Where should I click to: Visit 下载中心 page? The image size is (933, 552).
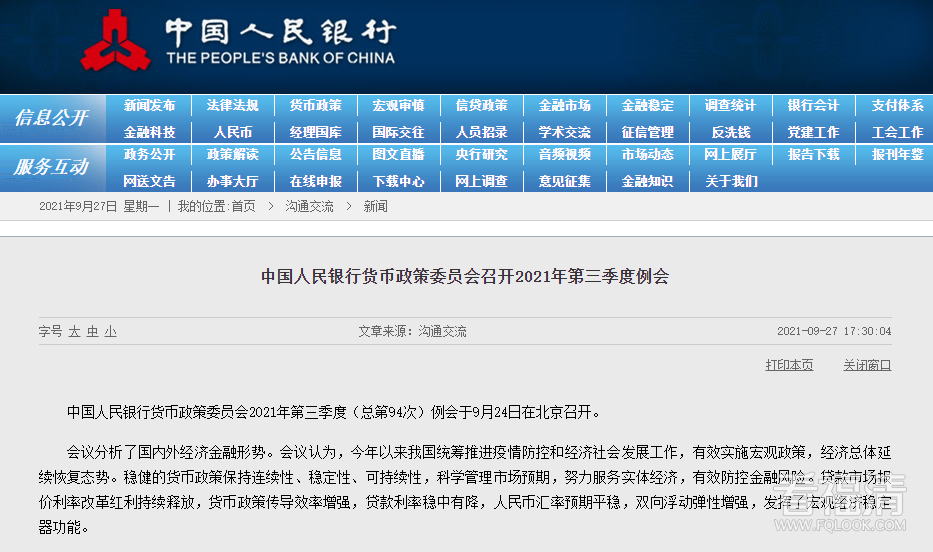pyautogui.click(x=398, y=181)
